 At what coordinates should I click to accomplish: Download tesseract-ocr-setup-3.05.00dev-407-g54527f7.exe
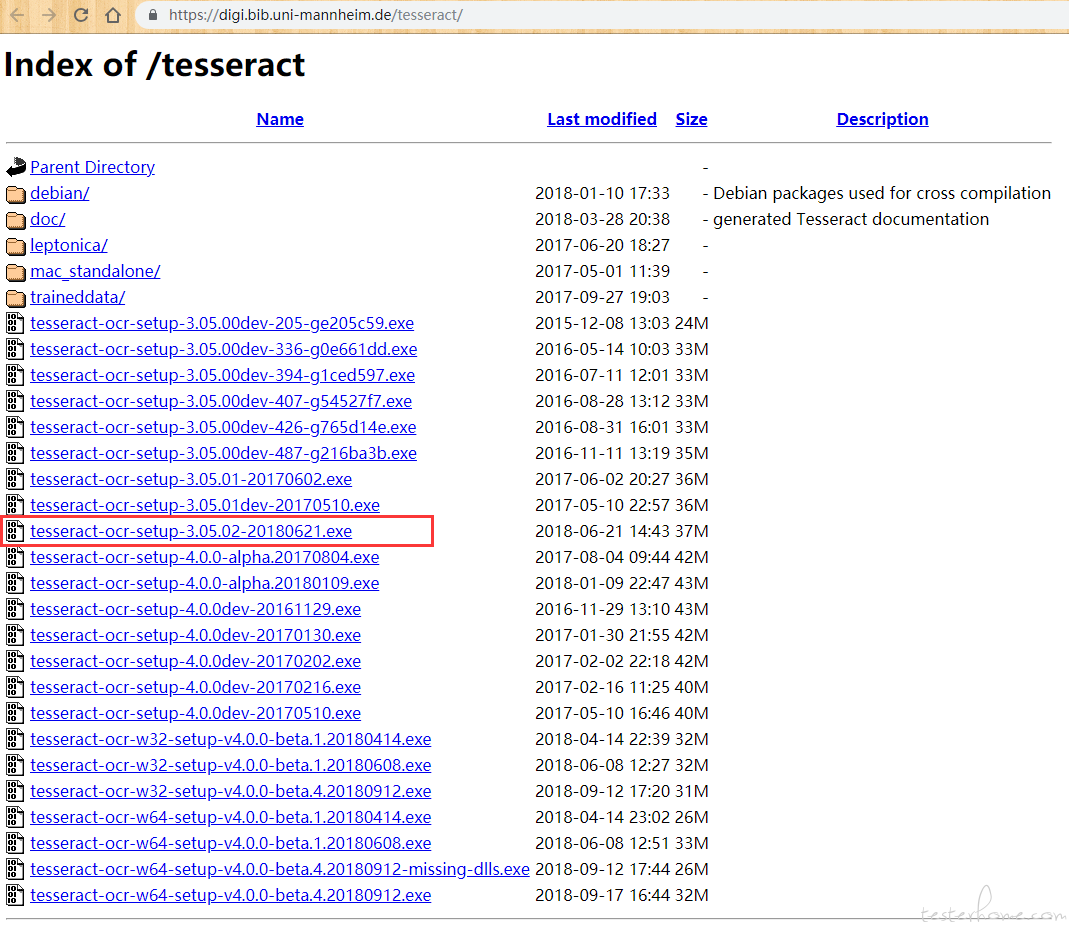click(221, 401)
